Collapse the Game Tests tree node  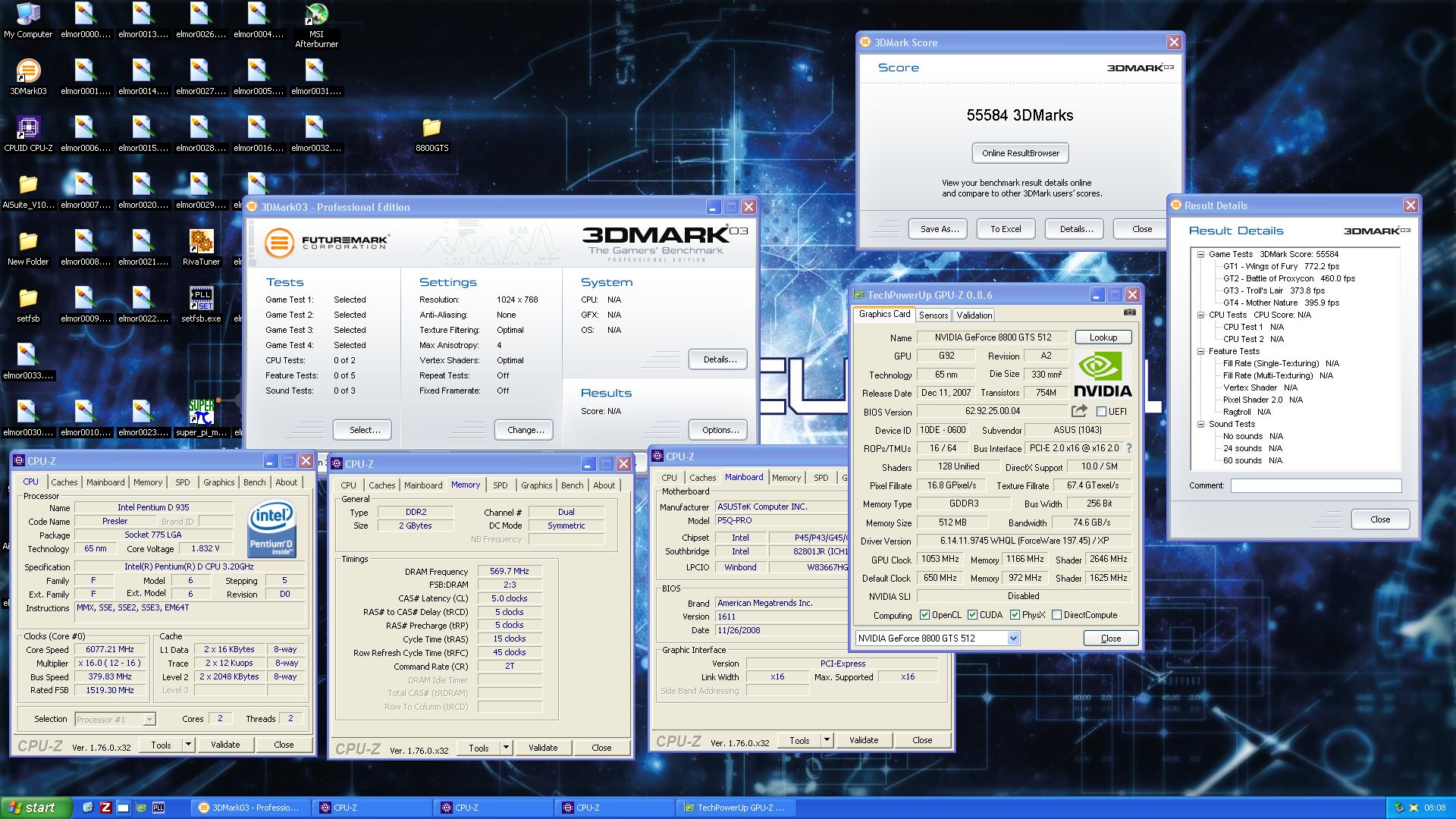[1201, 254]
